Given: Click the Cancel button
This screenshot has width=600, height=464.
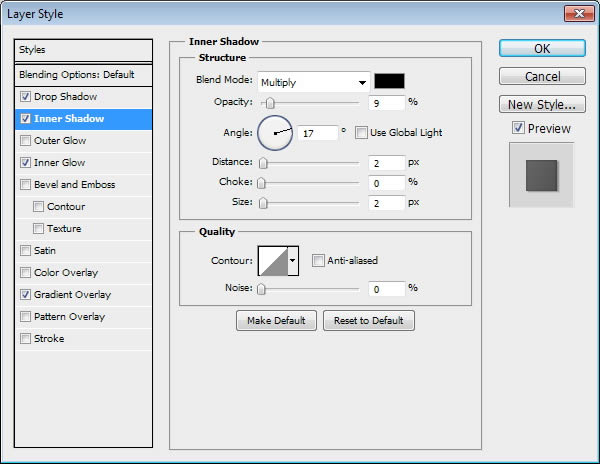Looking at the screenshot, I should 542,77.
